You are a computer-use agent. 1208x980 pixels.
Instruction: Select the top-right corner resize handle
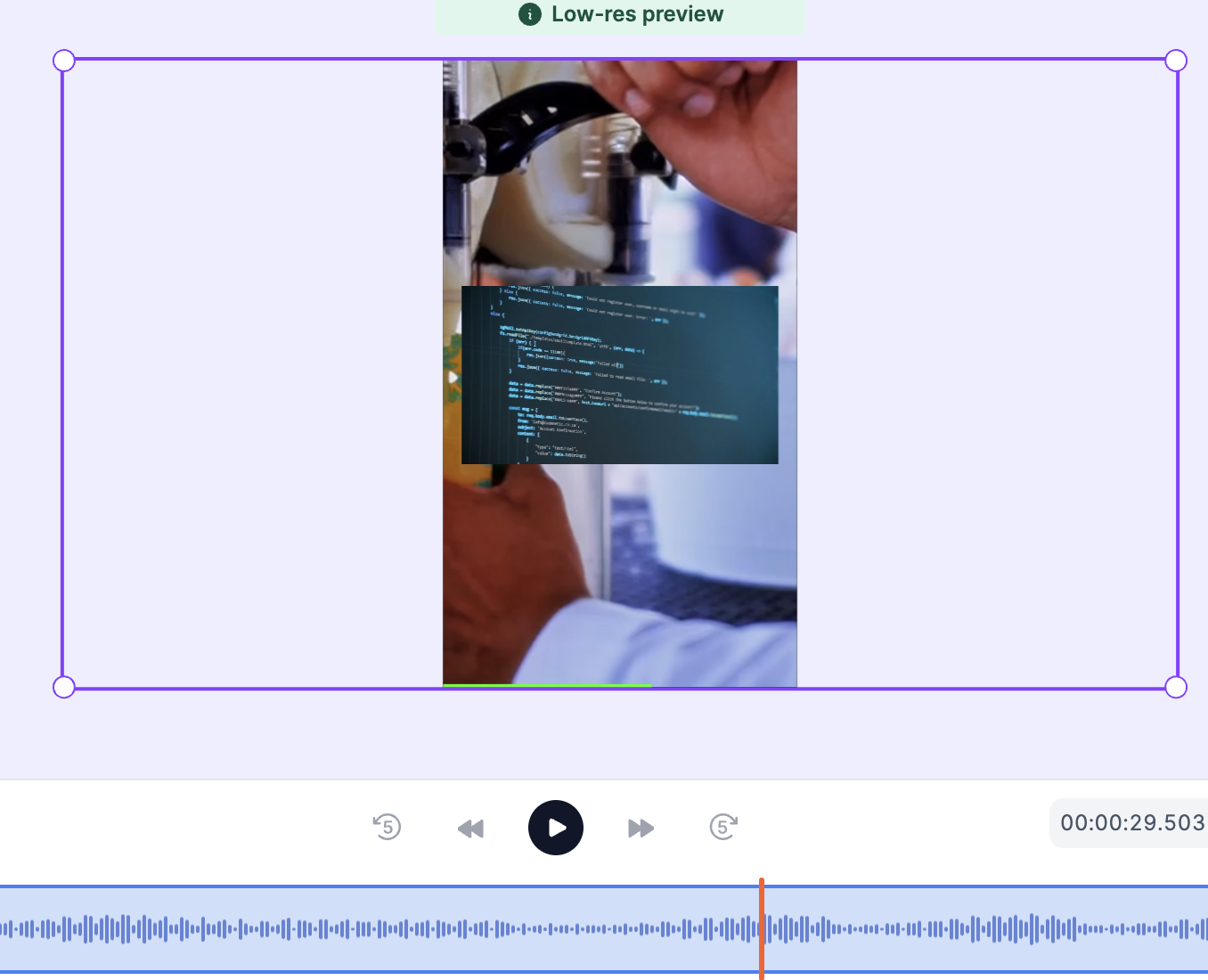point(1176,61)
